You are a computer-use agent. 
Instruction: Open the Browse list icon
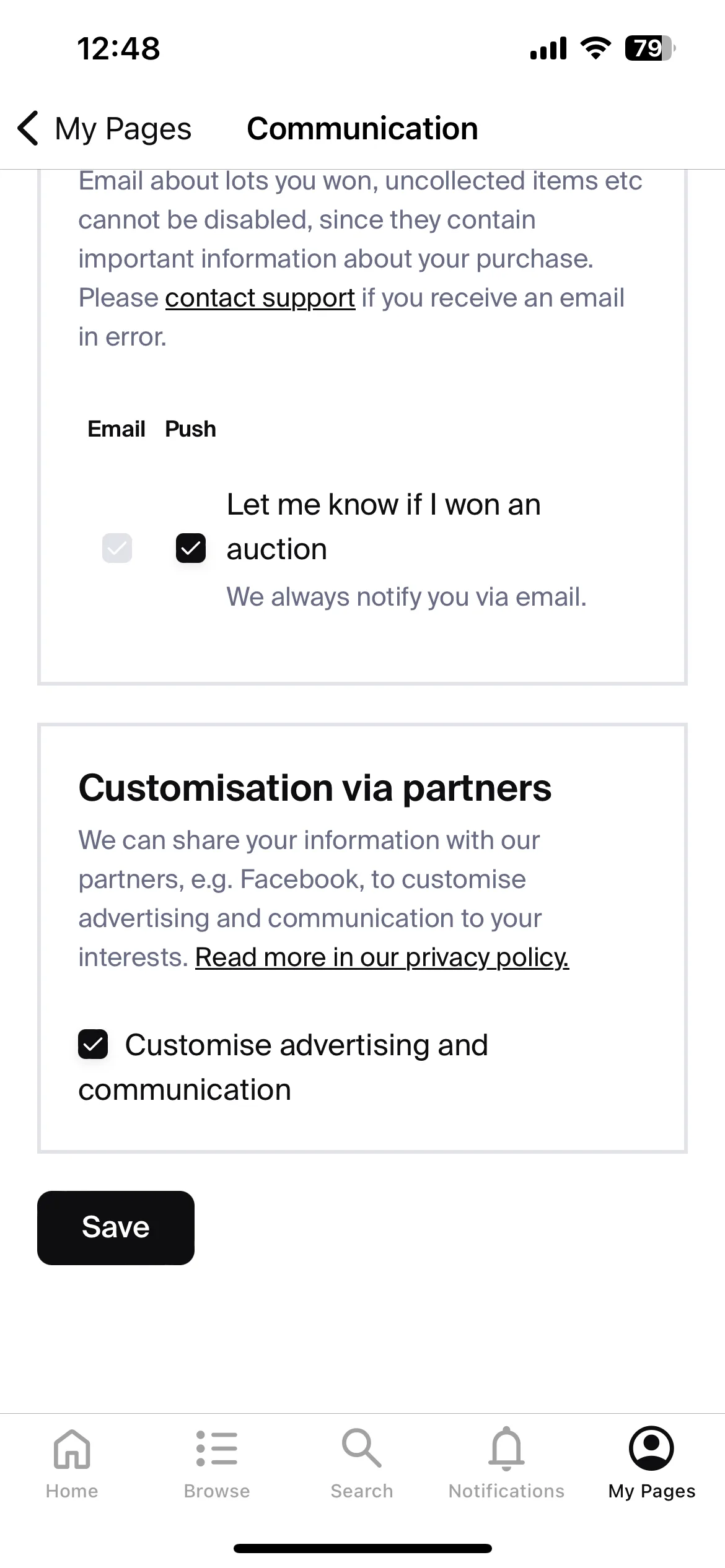[x=217, y=1448]
